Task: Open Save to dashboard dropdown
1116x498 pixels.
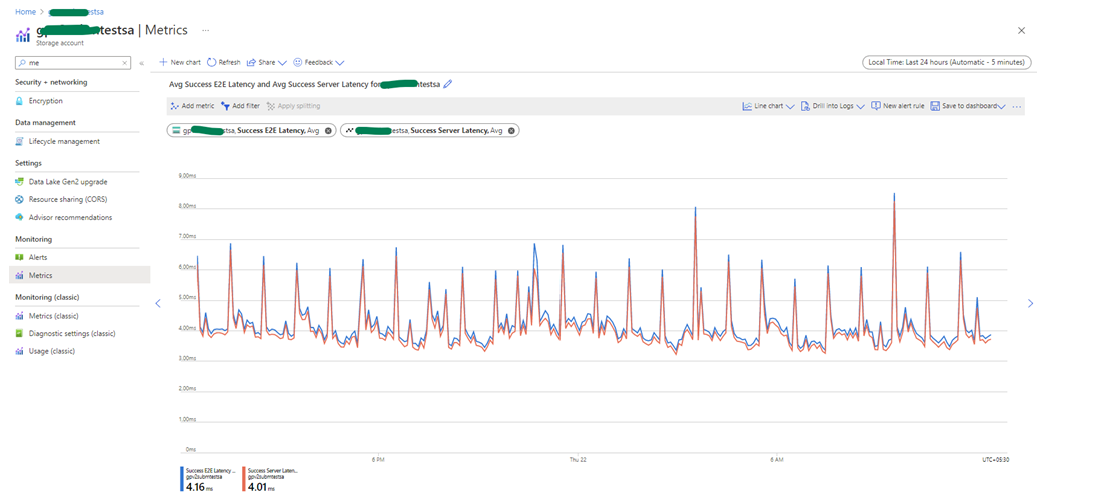Action: [968, 106]
